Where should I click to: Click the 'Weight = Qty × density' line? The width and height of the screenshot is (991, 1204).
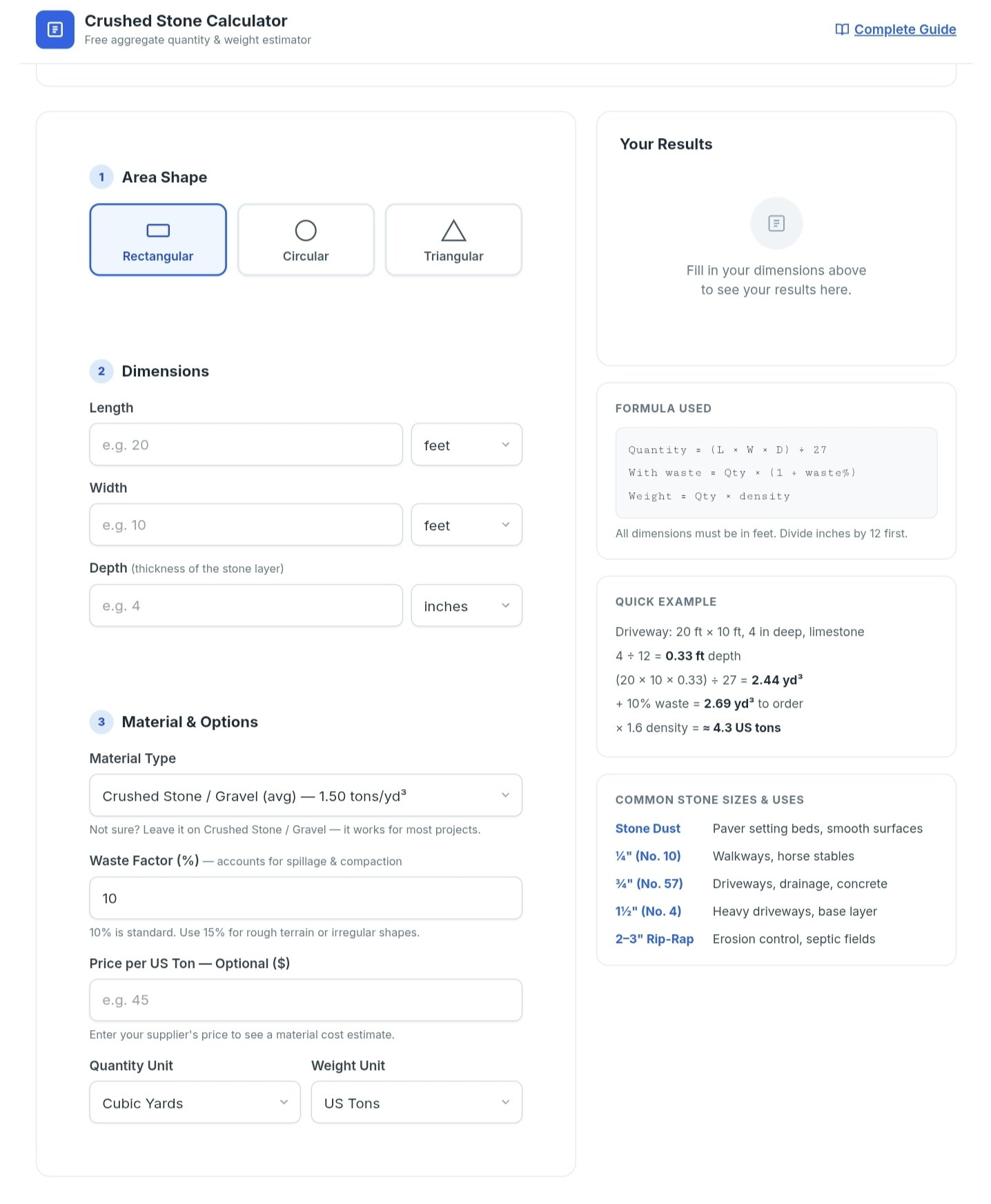709,496
